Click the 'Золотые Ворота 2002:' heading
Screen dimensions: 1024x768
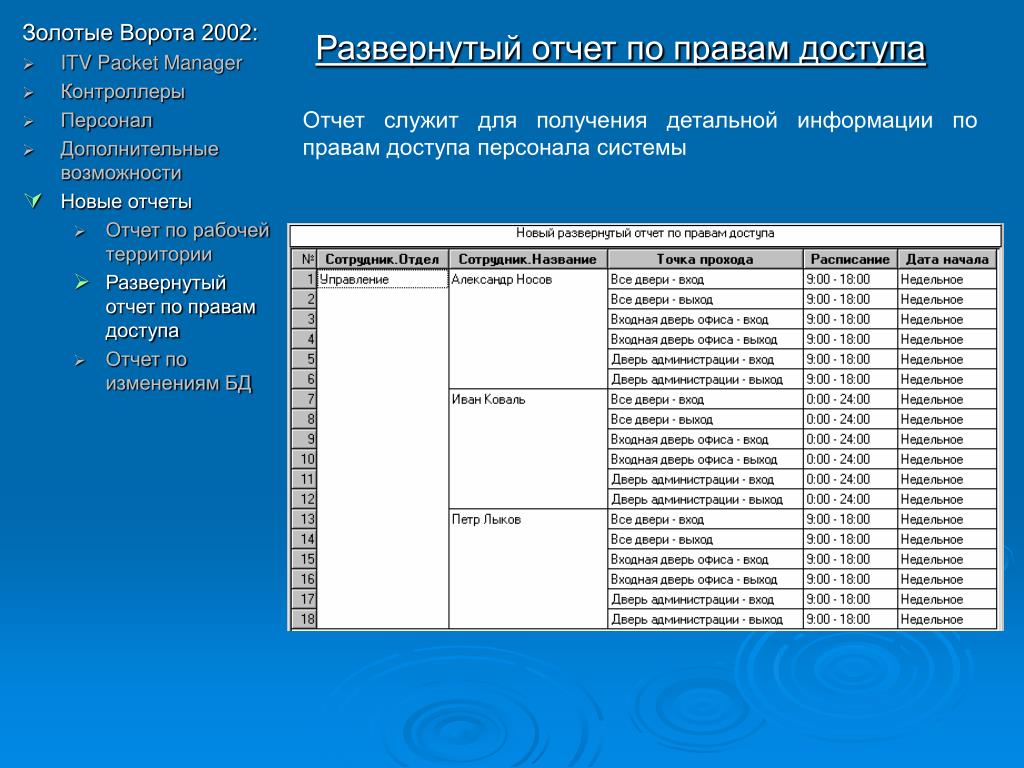click(x=140, y=33)
